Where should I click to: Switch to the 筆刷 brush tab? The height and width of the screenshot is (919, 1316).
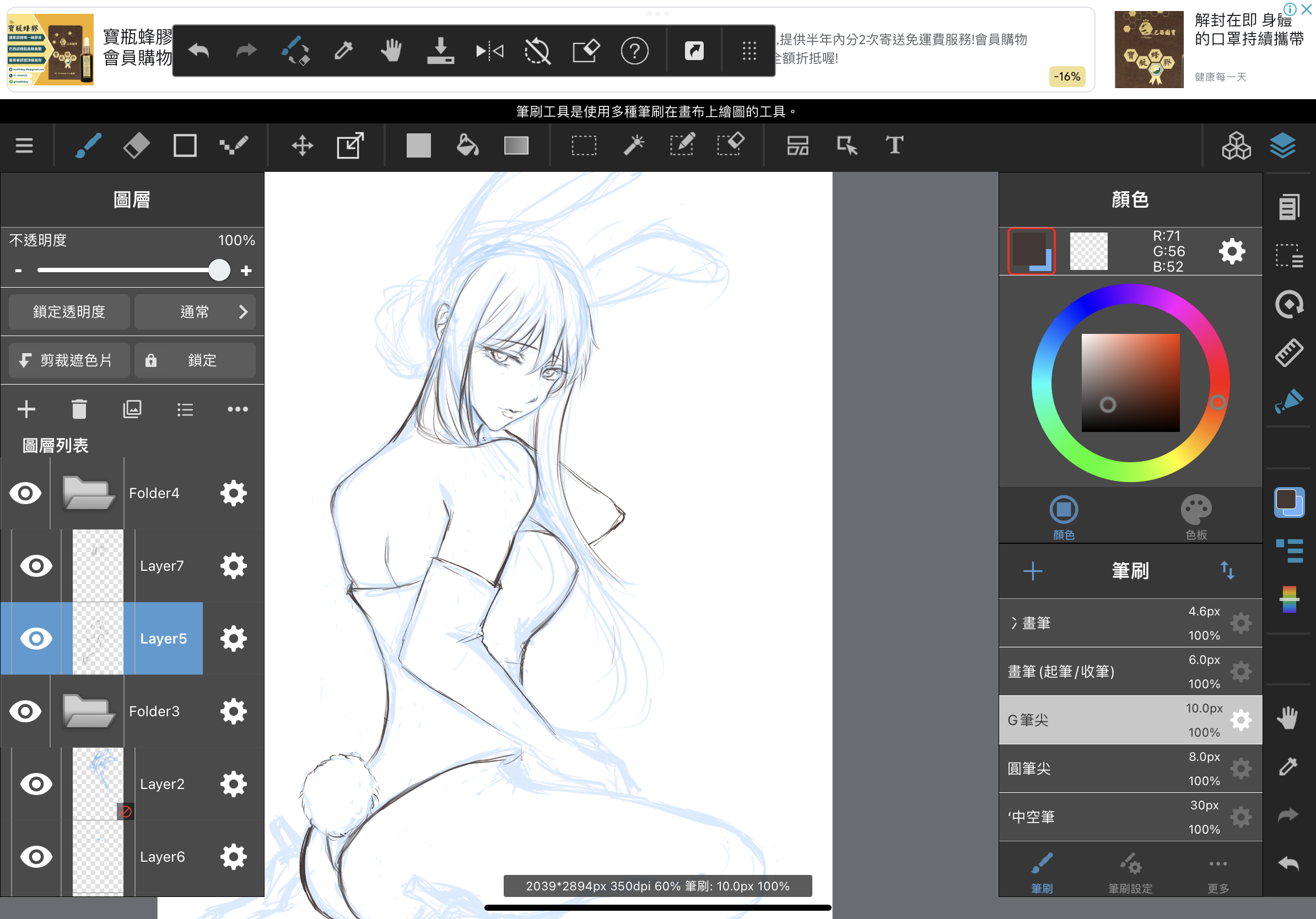[1042, 873]
